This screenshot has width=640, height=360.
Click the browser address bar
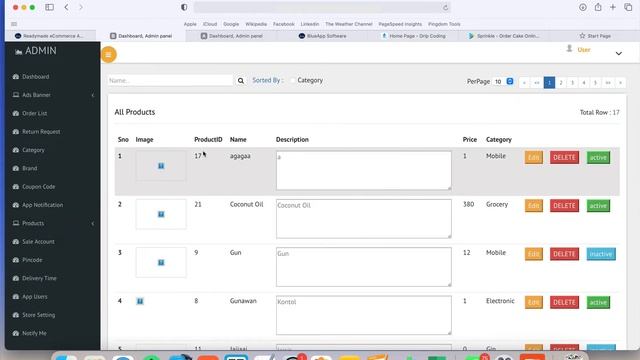click(322, 7)
